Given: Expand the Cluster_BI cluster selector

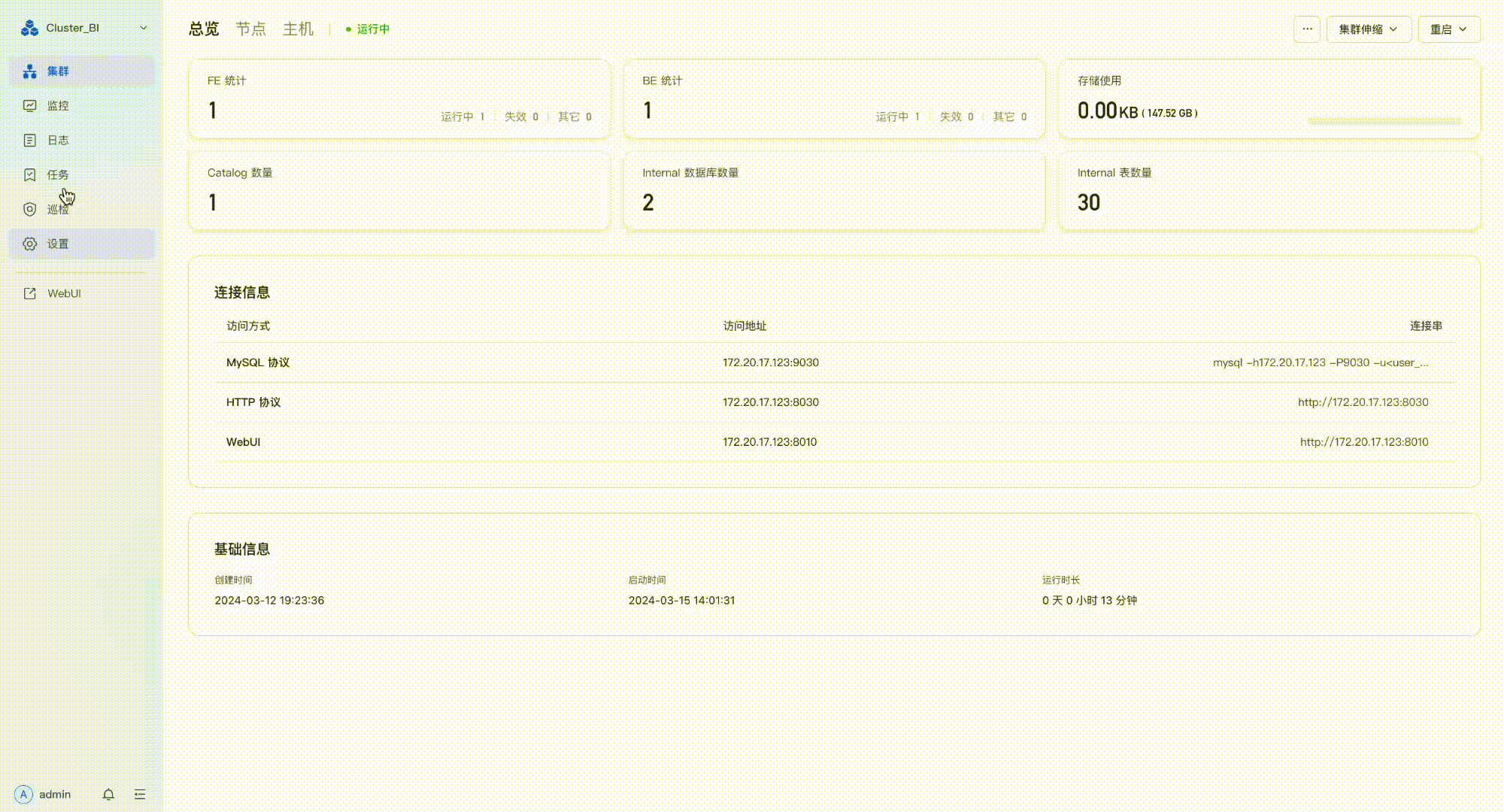Looking at the screenshot, I should point(143,28).
